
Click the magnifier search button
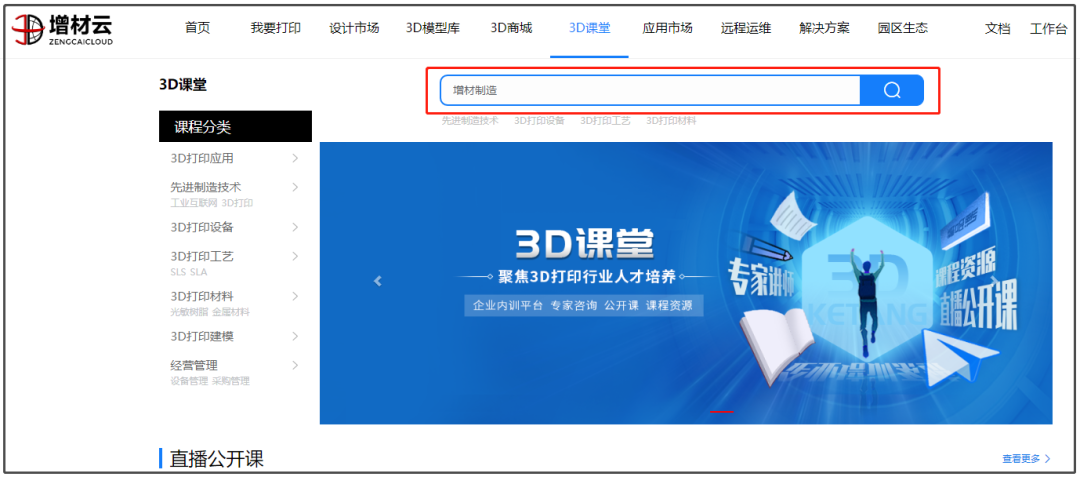click(x=891, y=90)
